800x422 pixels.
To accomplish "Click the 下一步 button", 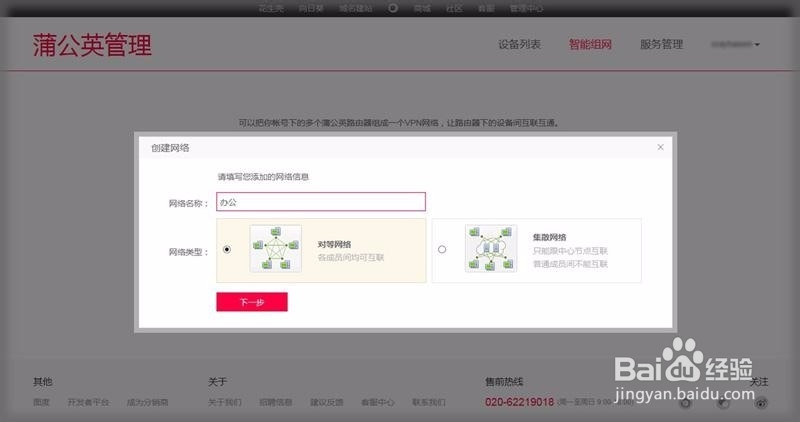I will 252,302.
